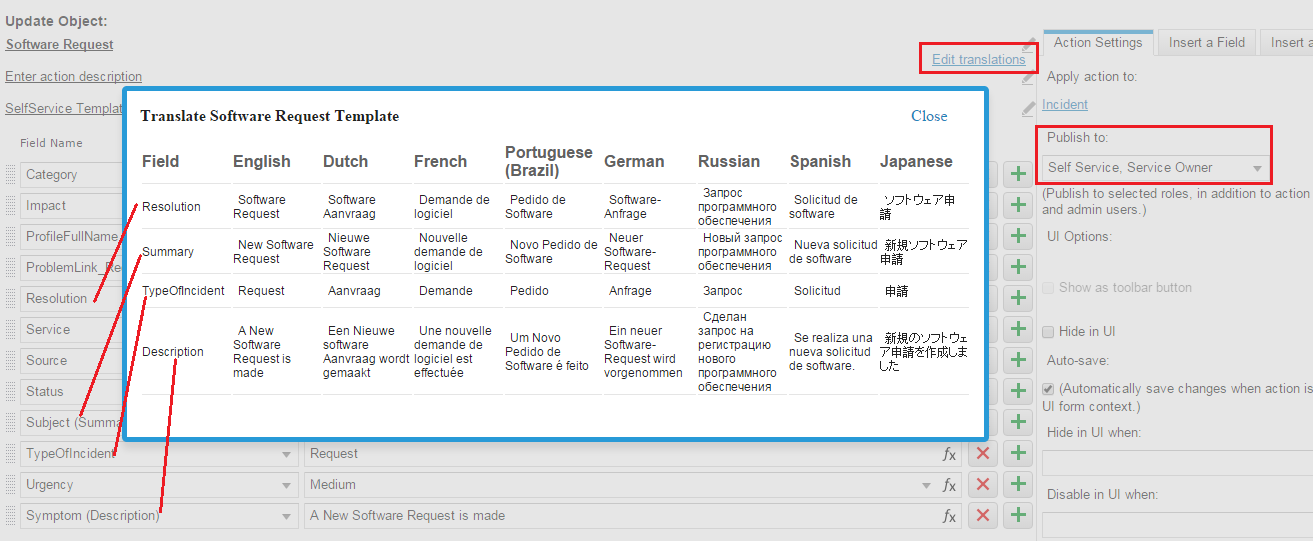Delete the Symptom (Description) row
This screenshot has width=1313, height=542.
[983, 516]
